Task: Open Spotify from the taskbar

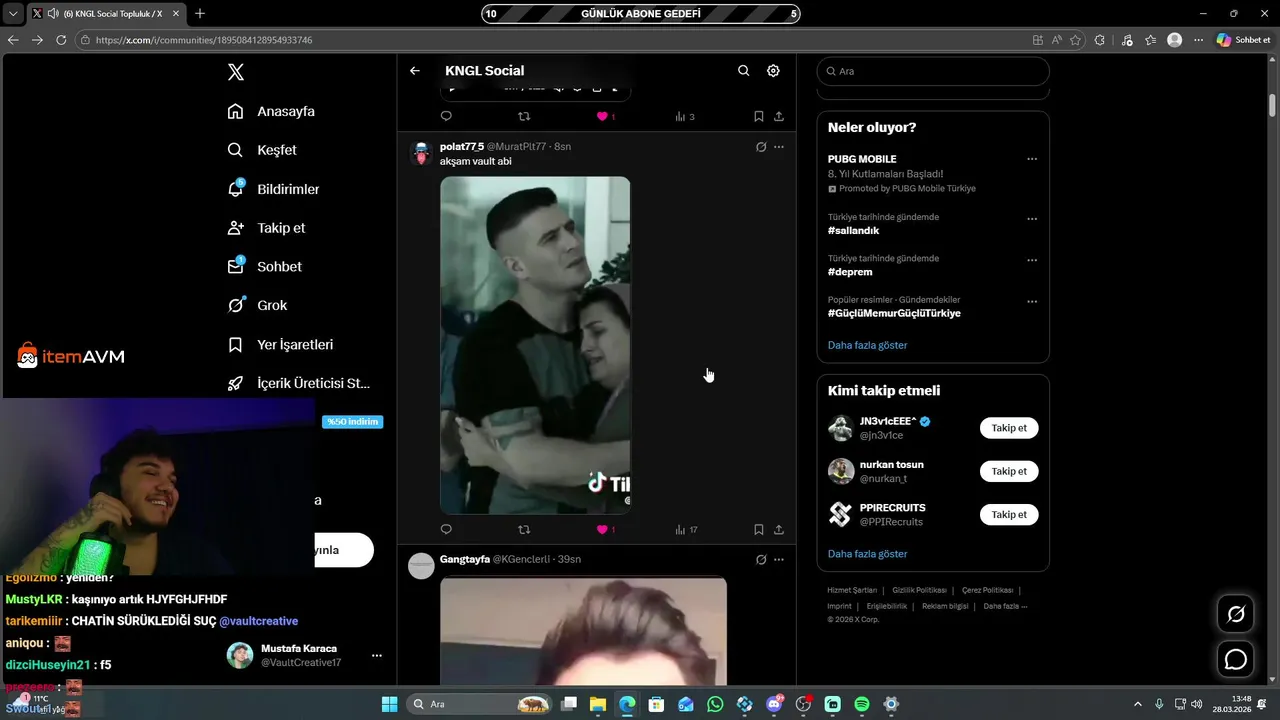Action: tap(862, 704)
